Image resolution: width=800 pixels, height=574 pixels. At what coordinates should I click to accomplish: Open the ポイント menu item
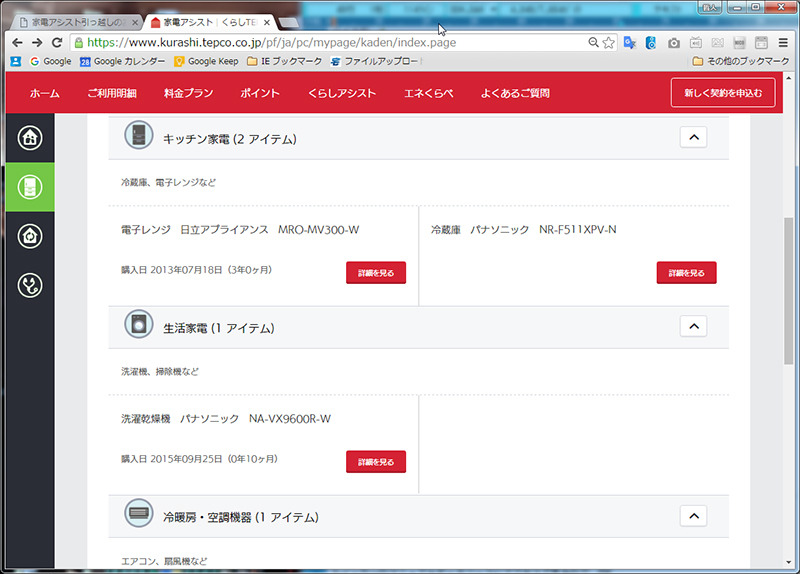[260, 93]
